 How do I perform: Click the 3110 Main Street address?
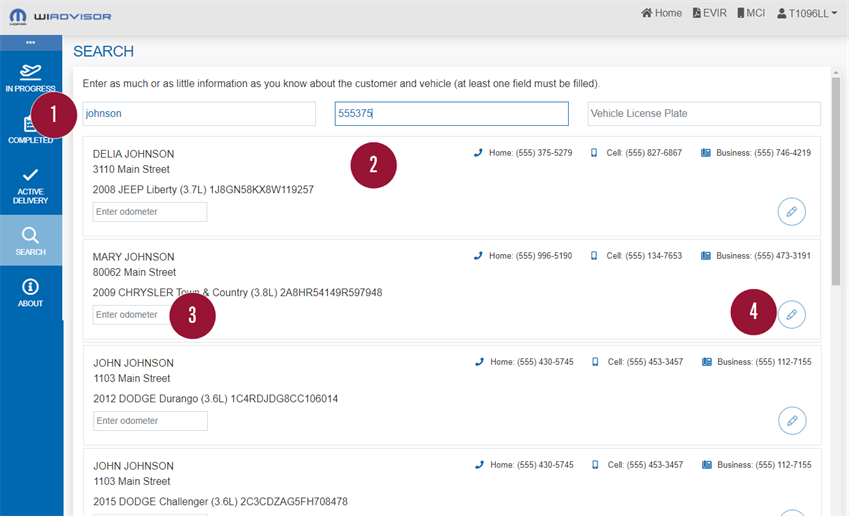coord(131,169)
